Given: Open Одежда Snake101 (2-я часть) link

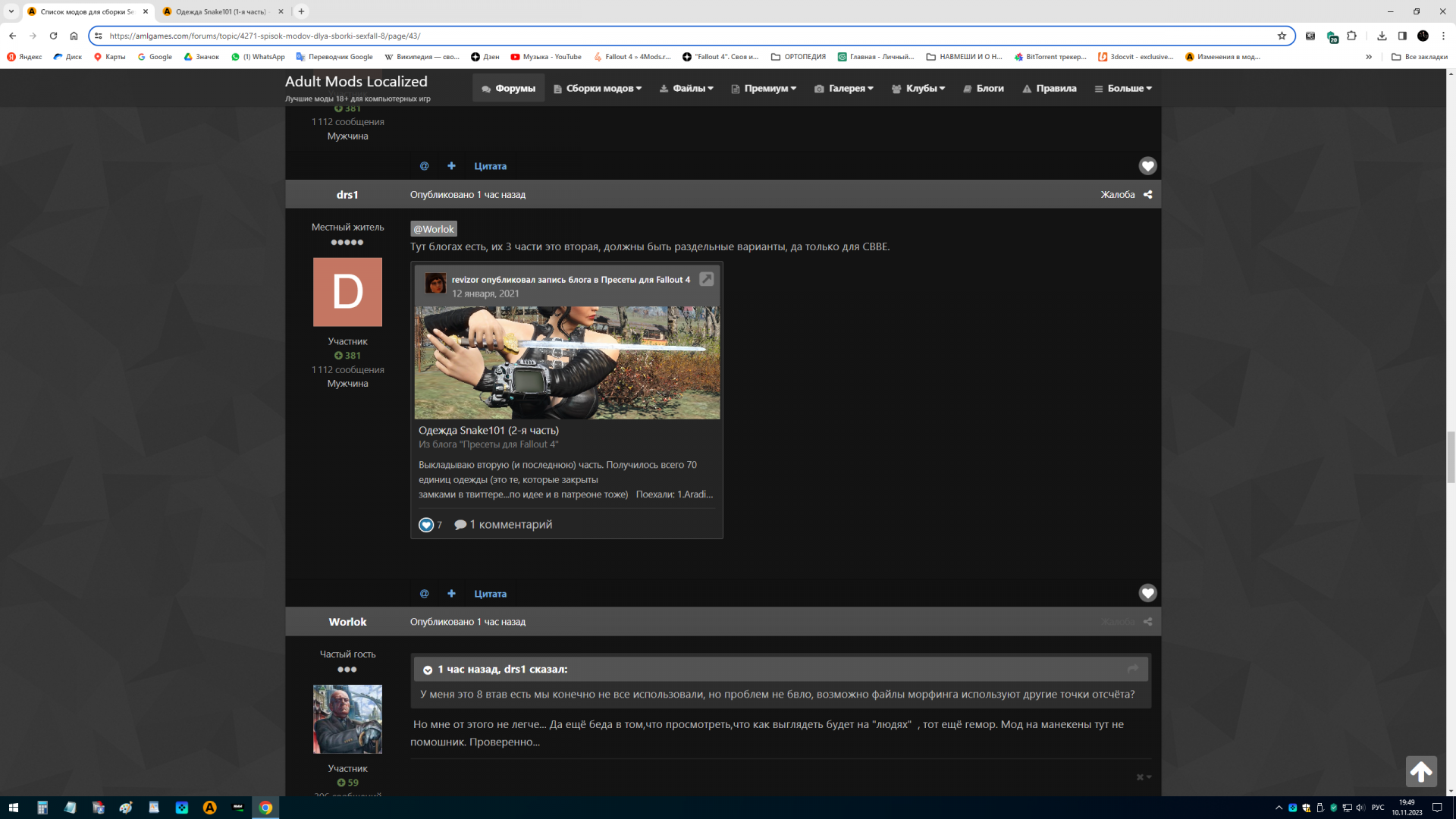Looking at the screenshot, I should (488, 430).
